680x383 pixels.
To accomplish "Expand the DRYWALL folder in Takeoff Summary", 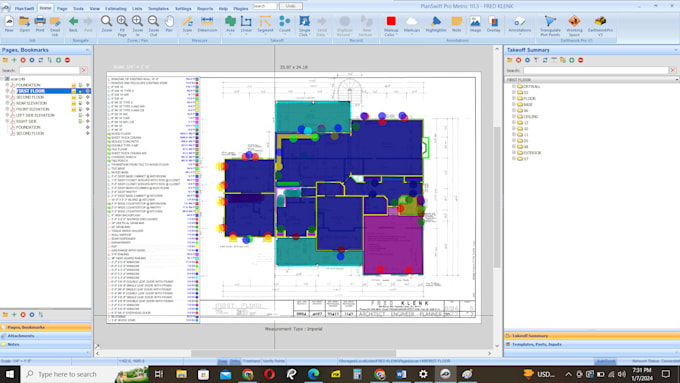I will [x=514, y=86].
